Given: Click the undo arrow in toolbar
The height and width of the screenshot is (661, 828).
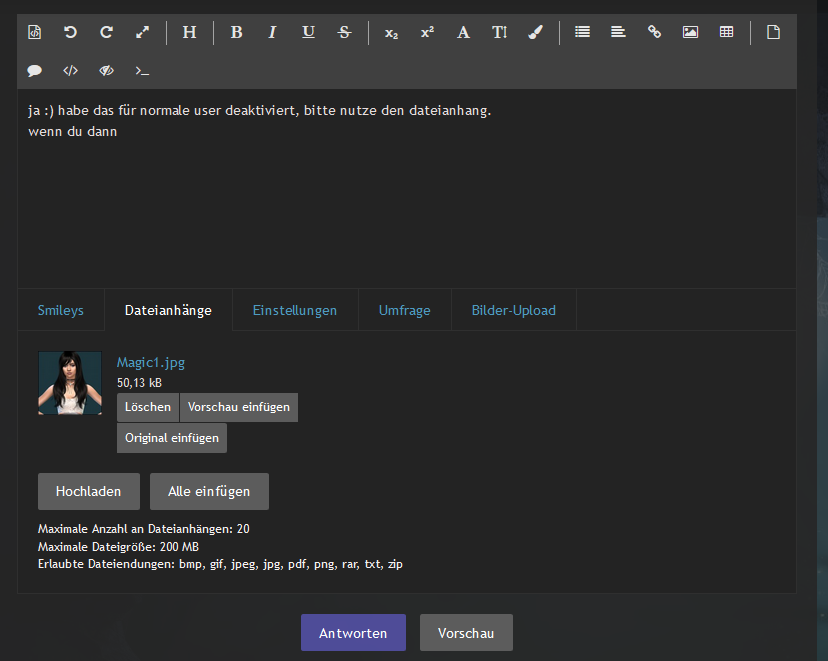Looking at the screenshot, I should (70, 32).
